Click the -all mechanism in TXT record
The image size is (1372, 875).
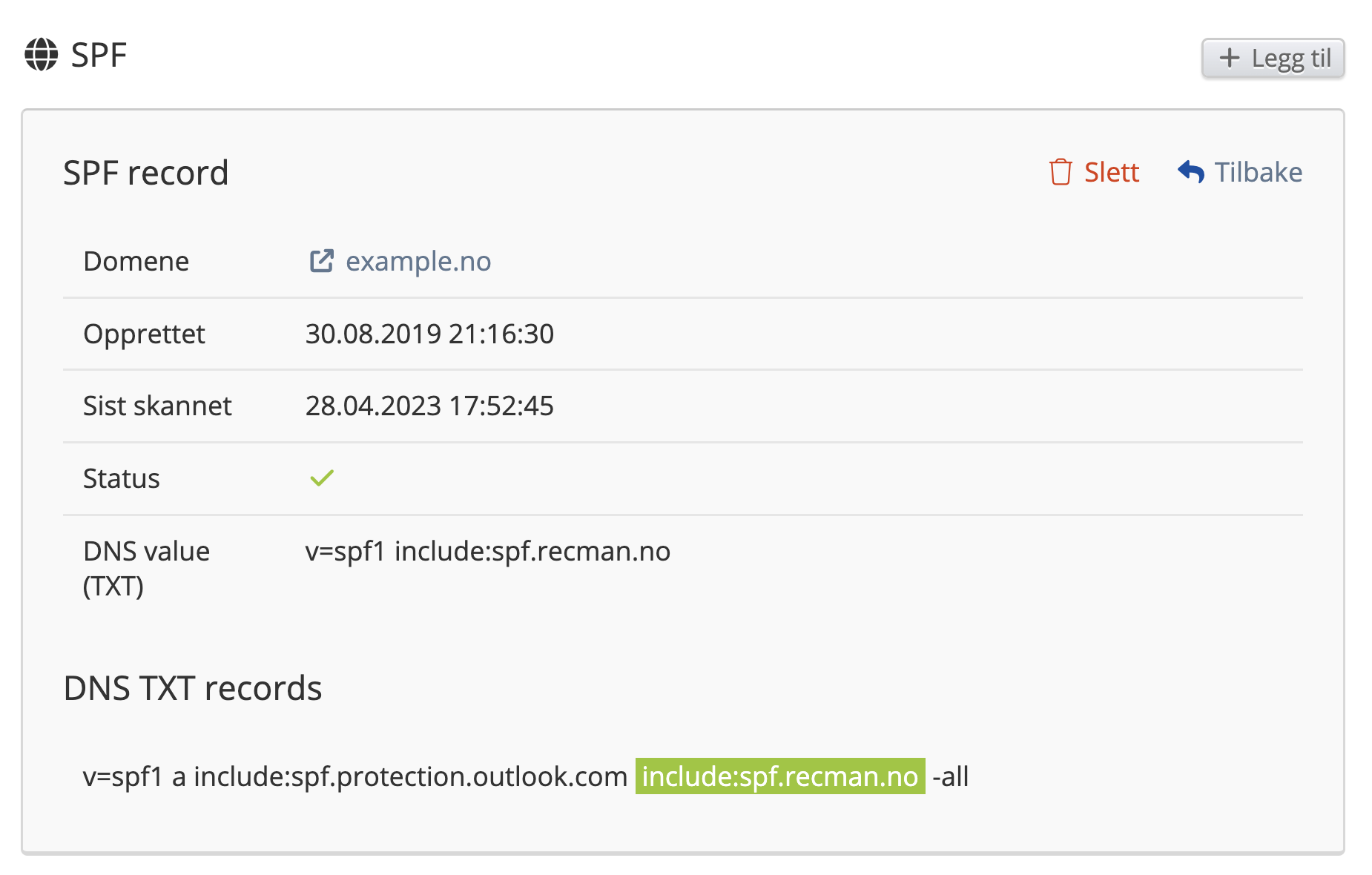point(950,776)
